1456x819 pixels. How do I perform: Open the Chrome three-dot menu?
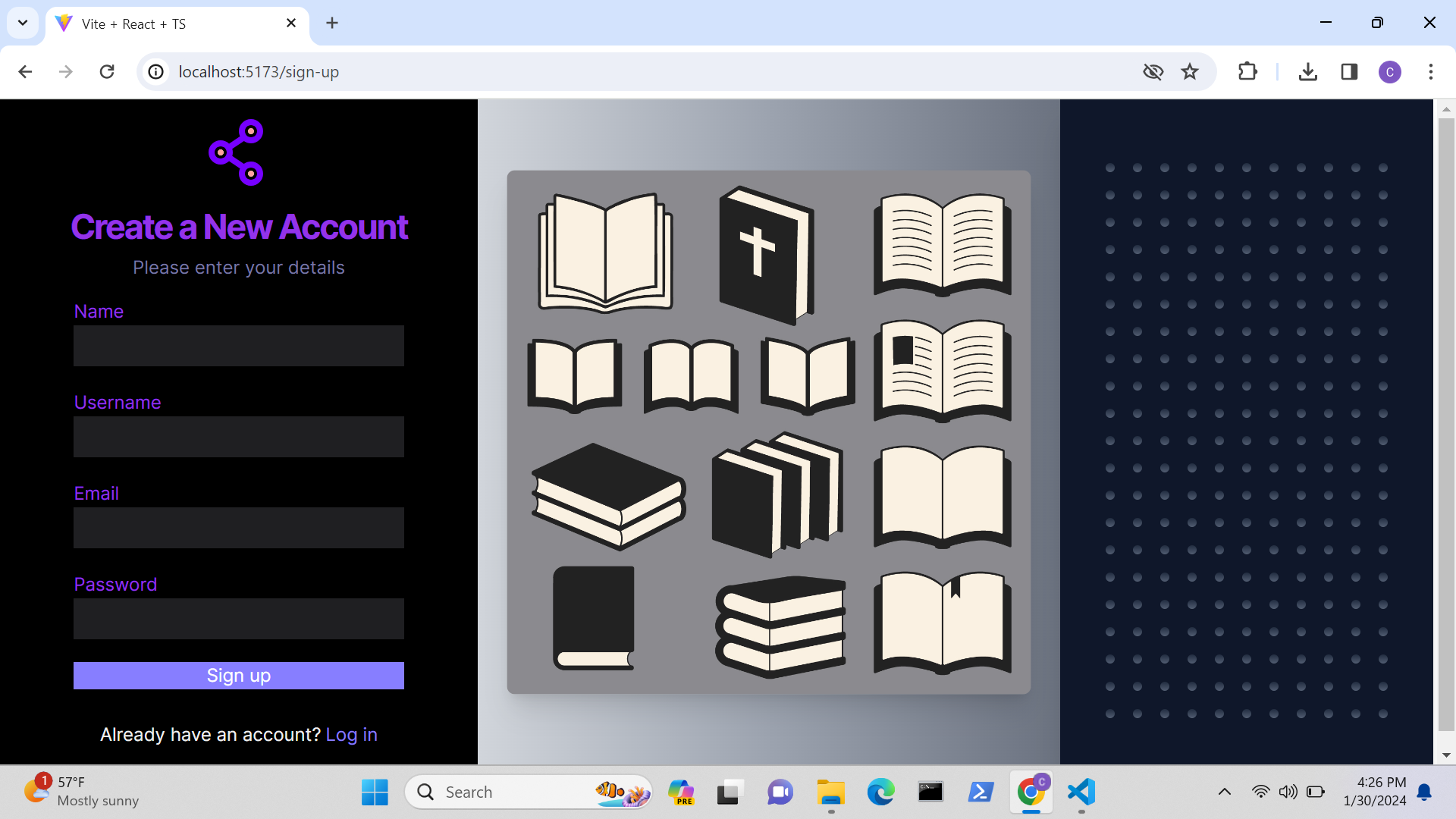(1432, 72)
